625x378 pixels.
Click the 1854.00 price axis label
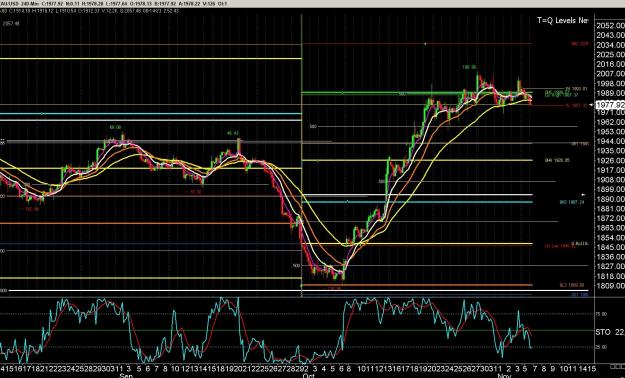[611, 238]
